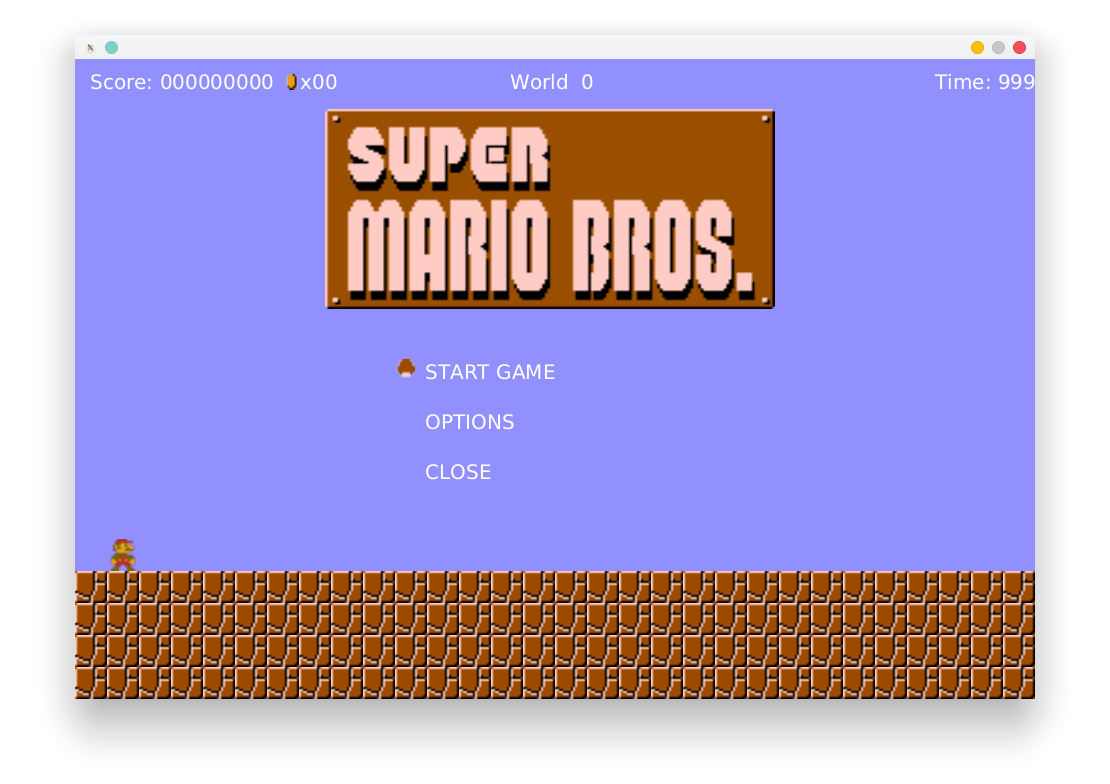Open the OPTIONS menu entry
The width and height of the screenshot is (1110, 784).
[x=469, y=422]
